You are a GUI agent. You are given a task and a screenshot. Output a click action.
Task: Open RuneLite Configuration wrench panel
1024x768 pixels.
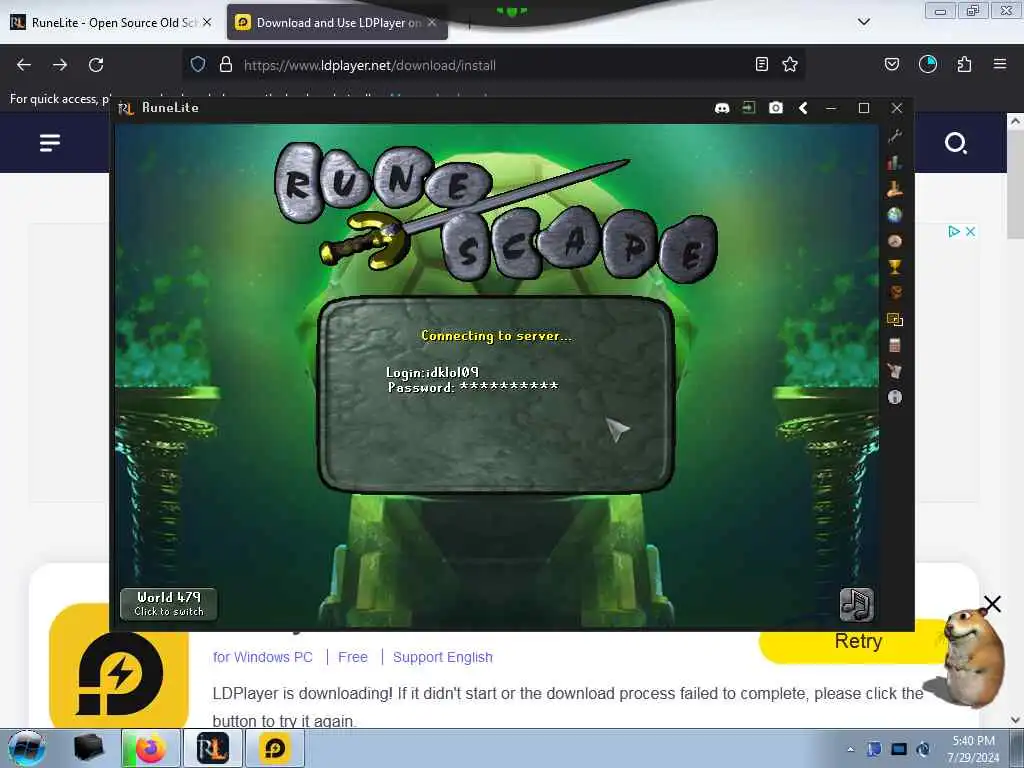895,136
